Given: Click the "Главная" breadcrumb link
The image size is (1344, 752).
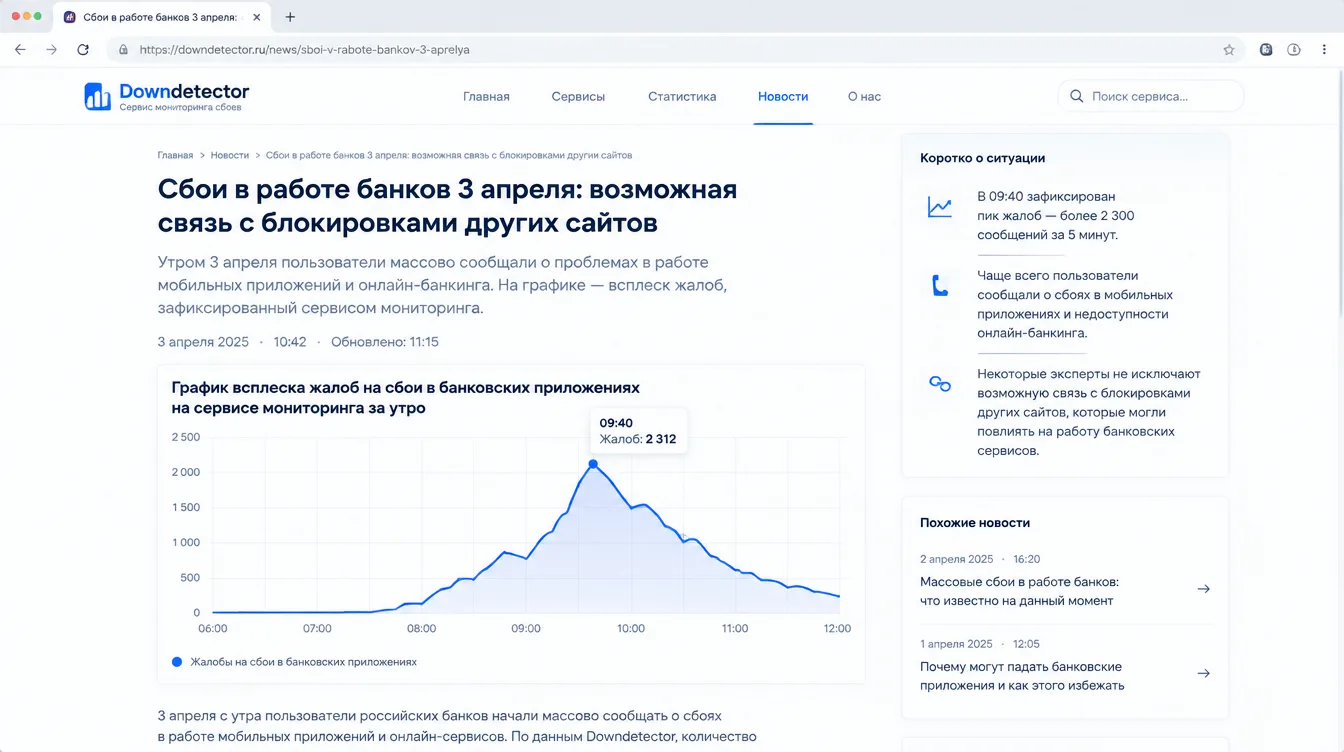Looking at the screenshot, I should point(175,156).
